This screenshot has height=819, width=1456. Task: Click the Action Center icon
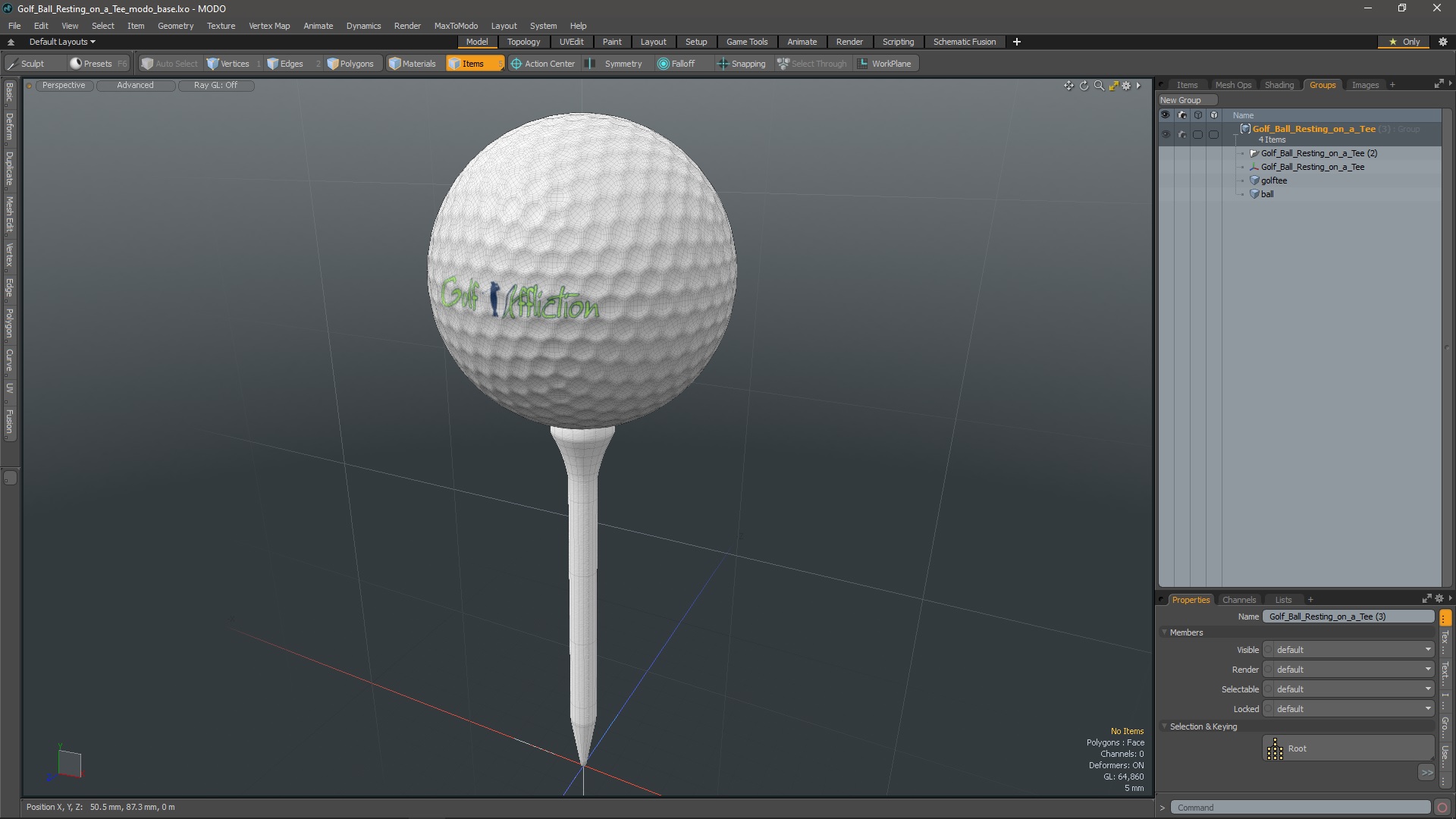(516, 64)
